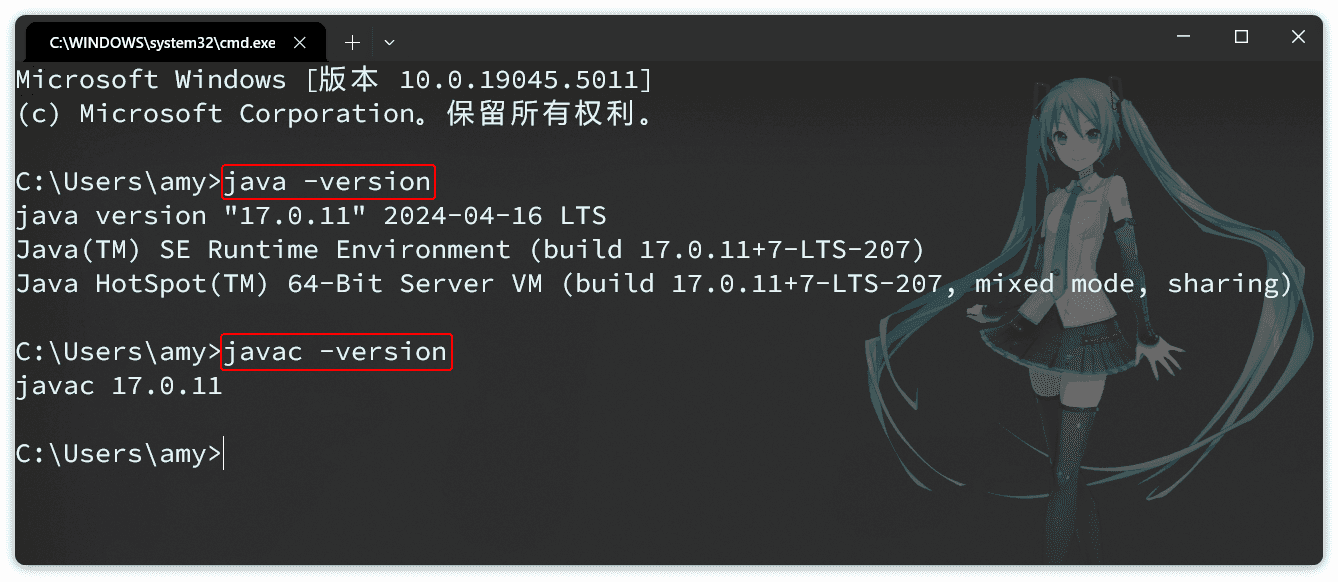This screenshot has width=1338, height=582.
Task: Click the 'javac 17.0.11' output line
Action: (x=119, y=386)
